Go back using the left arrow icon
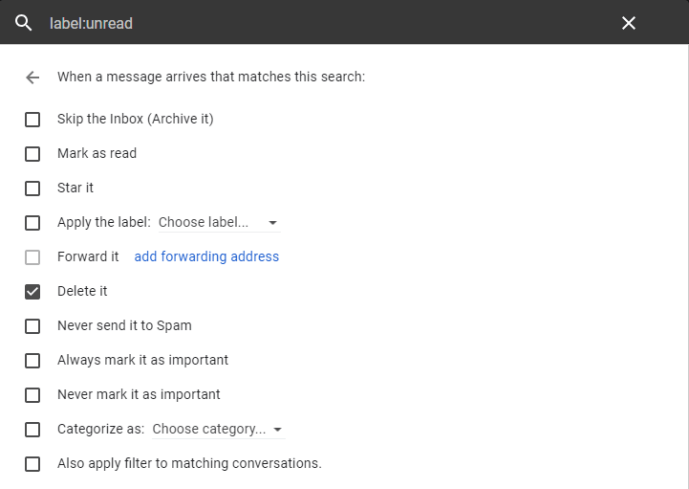 pos(33,77)
